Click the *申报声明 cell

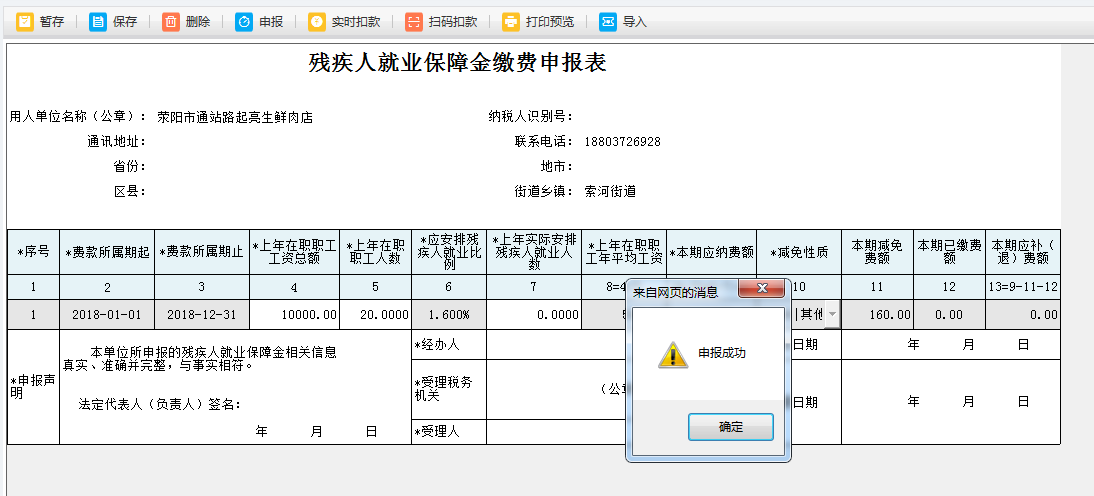[33, 387]
